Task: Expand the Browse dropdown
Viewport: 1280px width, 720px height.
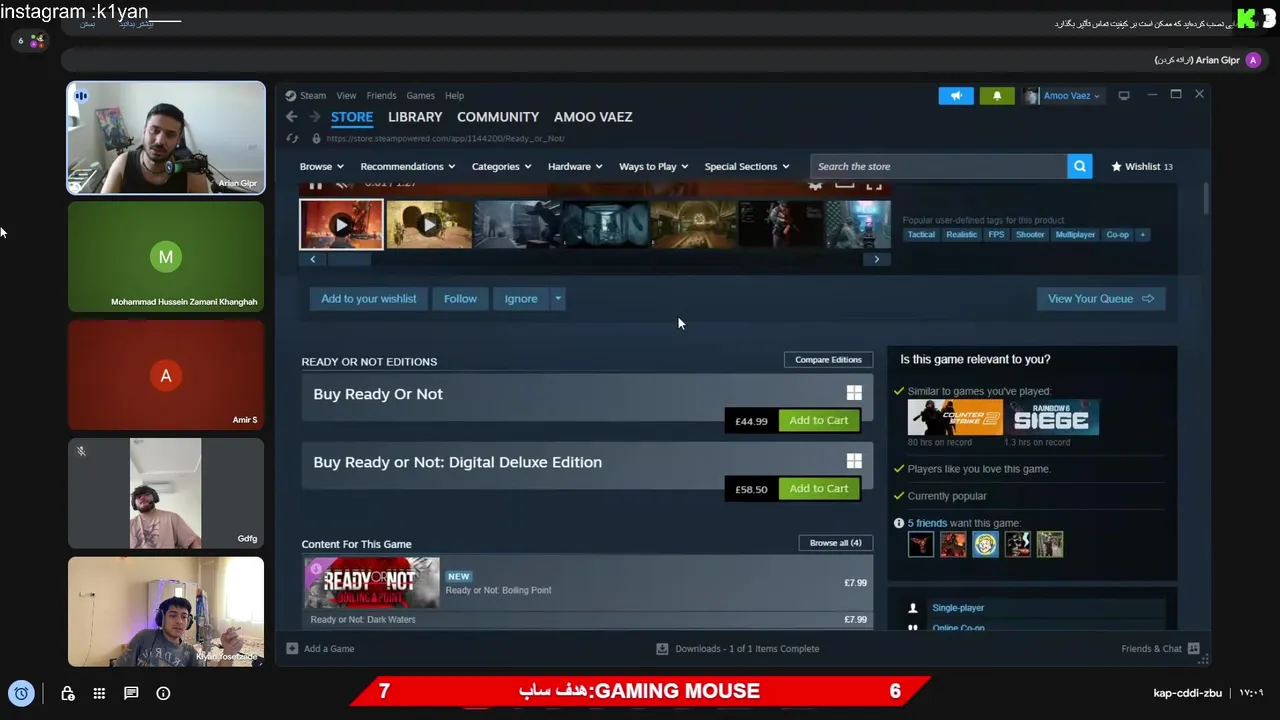Action: pyautogui.click(x=322, y=166)
